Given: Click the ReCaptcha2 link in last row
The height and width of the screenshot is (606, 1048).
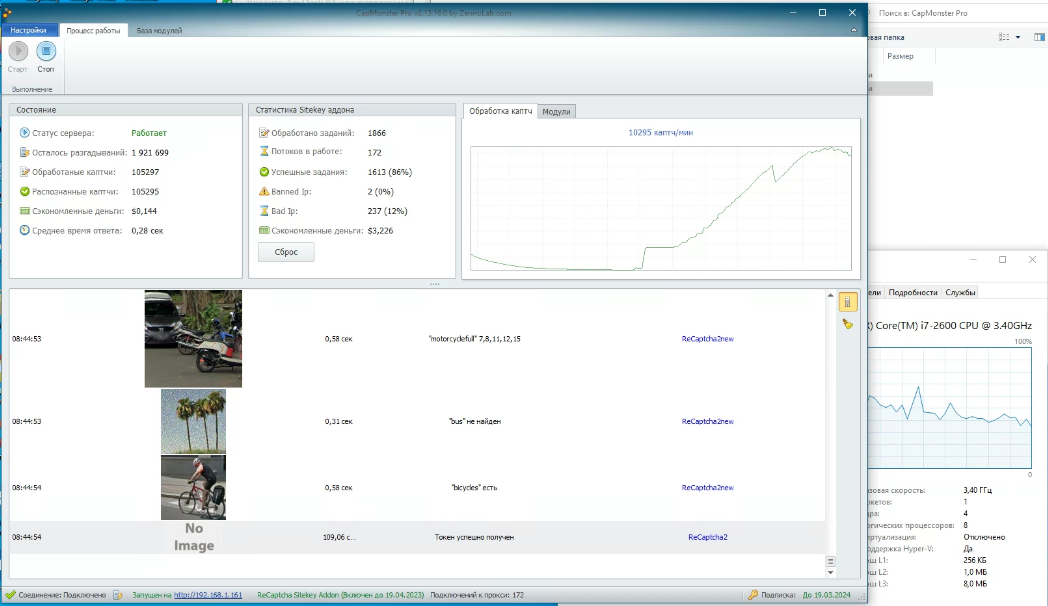Looking at the screenshot, I should pos(707,537).
